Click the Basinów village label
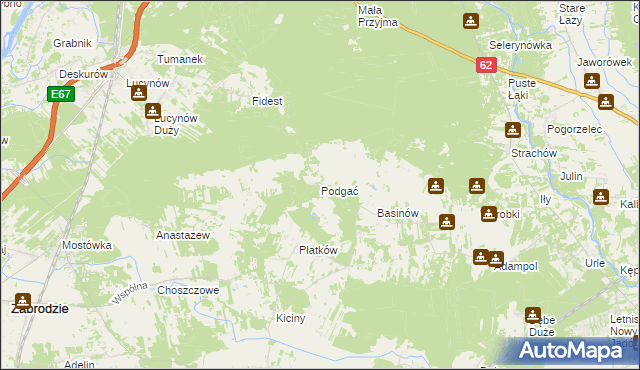640x370 pixels. coord(398,213)
